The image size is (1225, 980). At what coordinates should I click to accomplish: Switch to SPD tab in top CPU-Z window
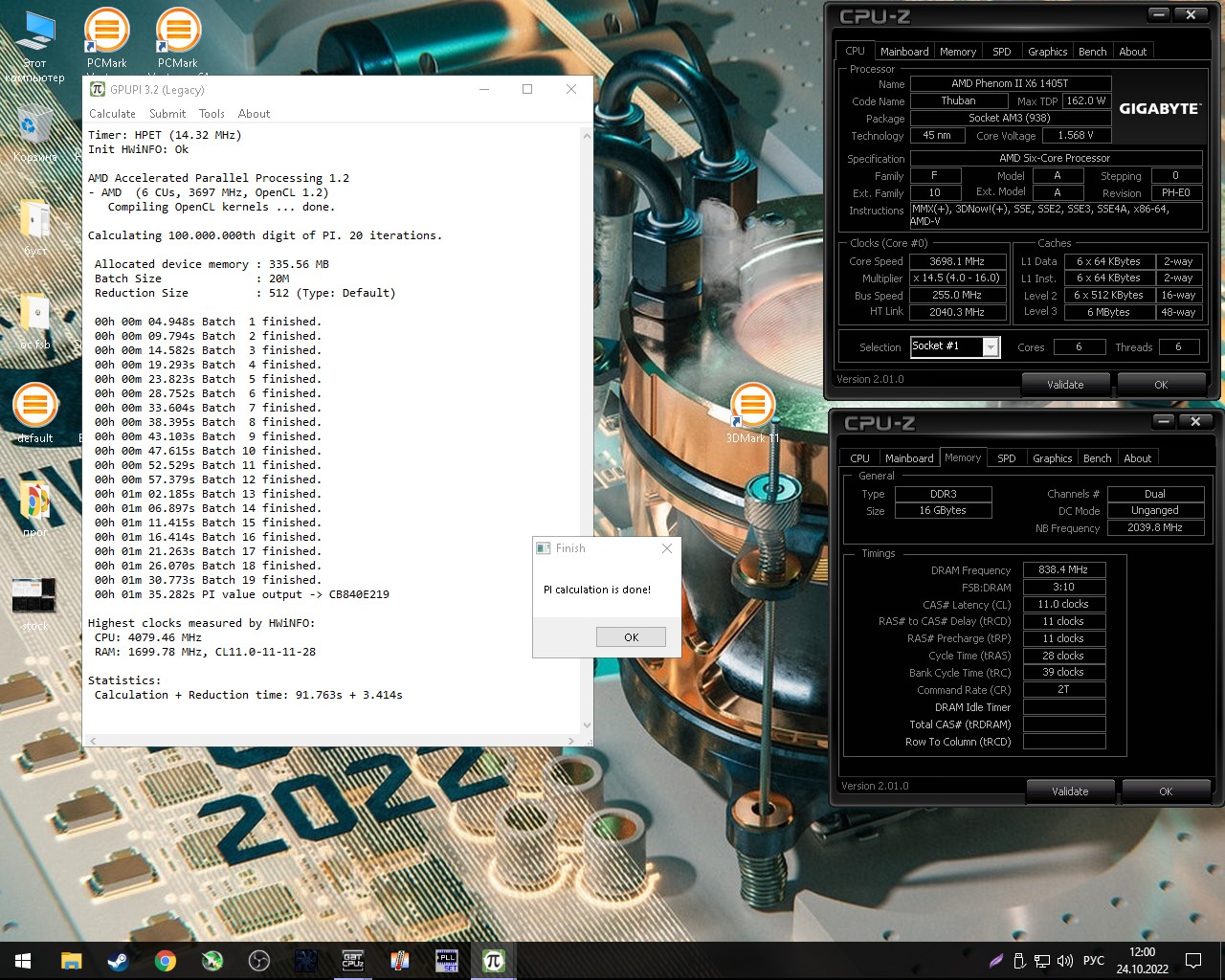click(1001, 52)
